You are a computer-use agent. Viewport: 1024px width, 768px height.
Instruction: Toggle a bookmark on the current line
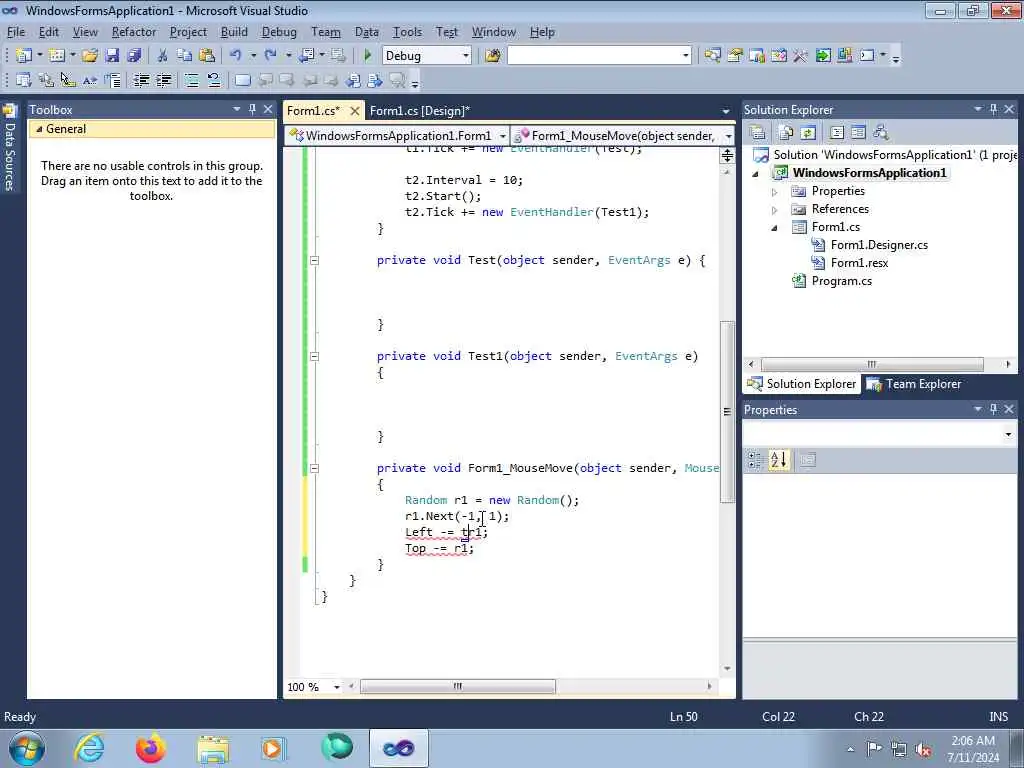pyautogui.click(x=242, y=80)
